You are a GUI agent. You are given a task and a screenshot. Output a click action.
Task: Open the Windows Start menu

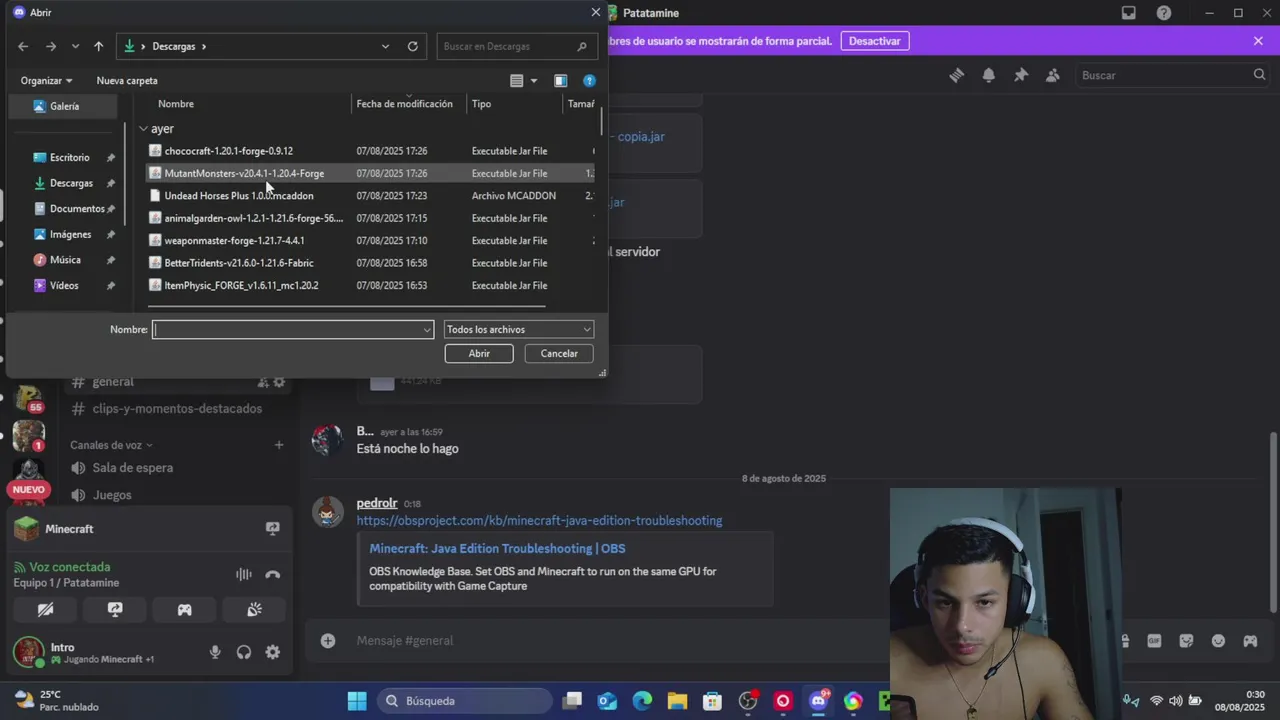click(x=357, y=701)
